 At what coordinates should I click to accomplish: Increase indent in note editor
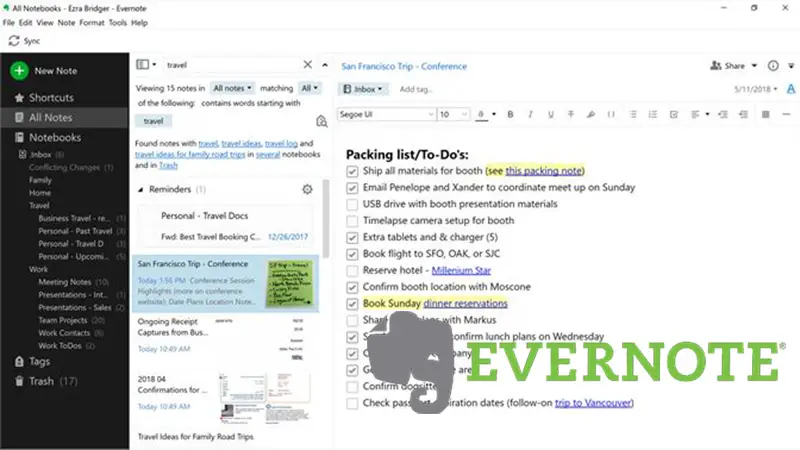pyautogui.click(x=723, y=114)
